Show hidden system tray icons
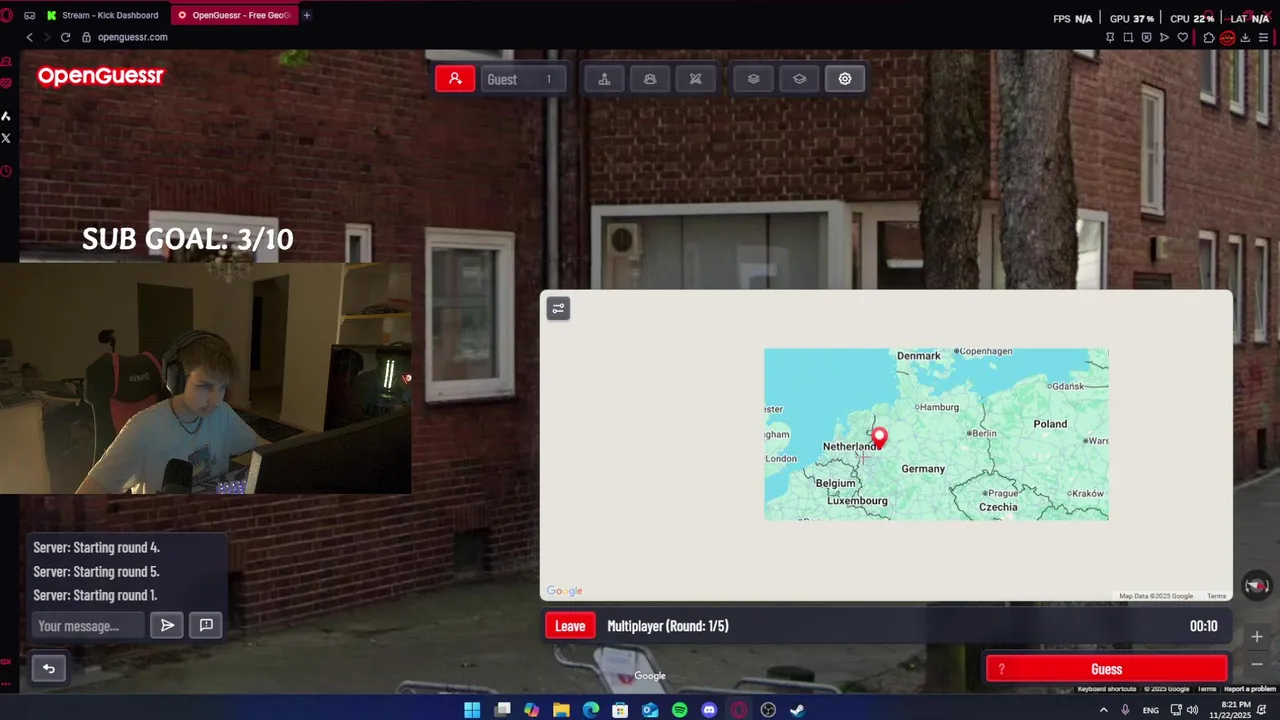 (1103, 710)
